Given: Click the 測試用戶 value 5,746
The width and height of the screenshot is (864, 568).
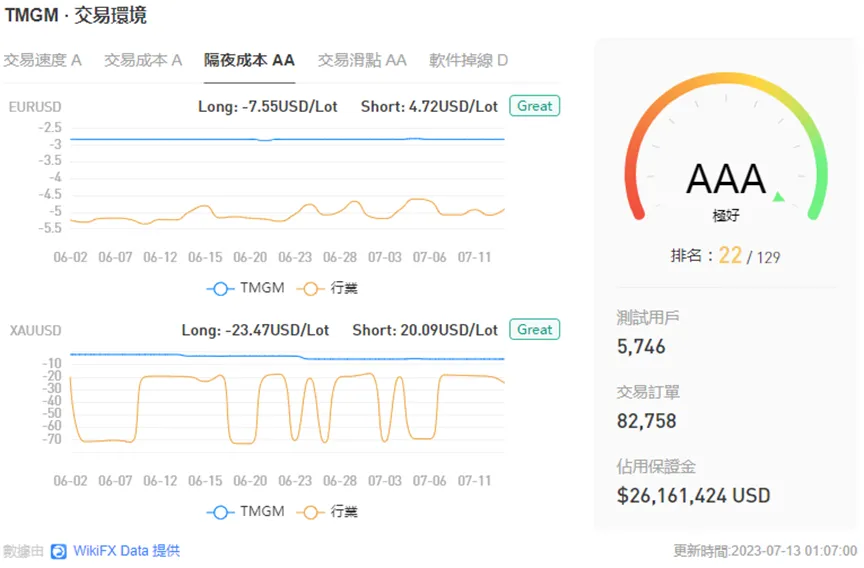Looking at the screenshot, I should tap(641, 347).
